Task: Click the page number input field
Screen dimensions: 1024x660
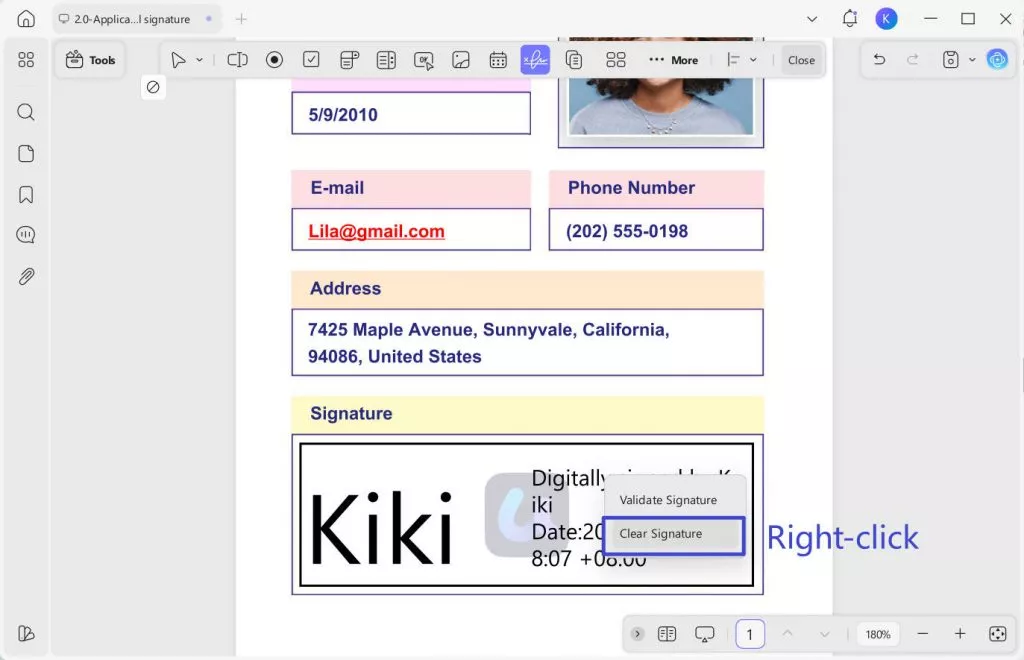Action: pos(750,633)
